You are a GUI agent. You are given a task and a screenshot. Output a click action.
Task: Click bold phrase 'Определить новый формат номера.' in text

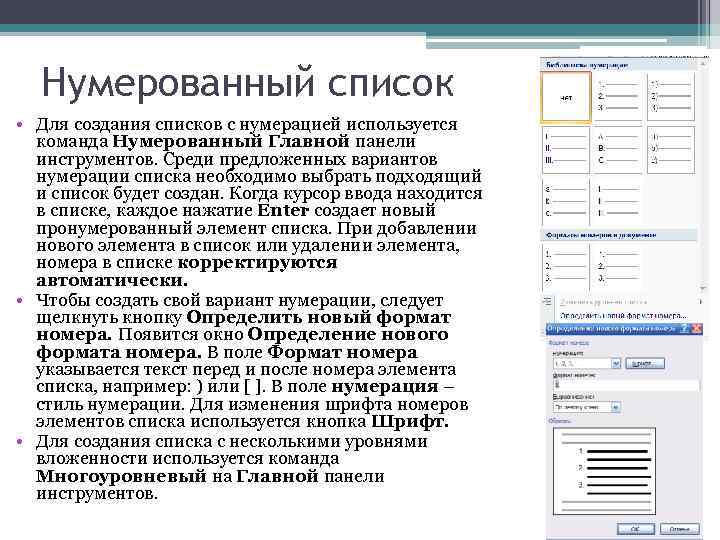coord(244,326)
